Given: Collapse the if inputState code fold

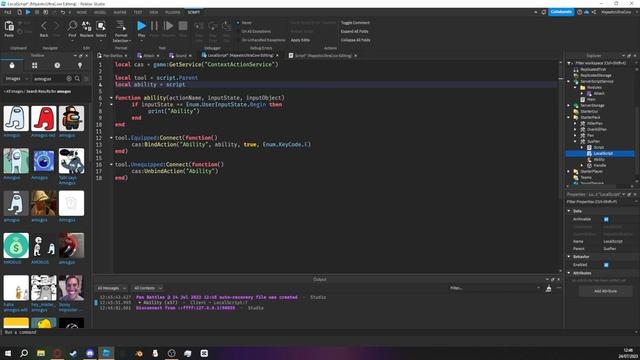Looking at the screenshot, I should [111, 104].
